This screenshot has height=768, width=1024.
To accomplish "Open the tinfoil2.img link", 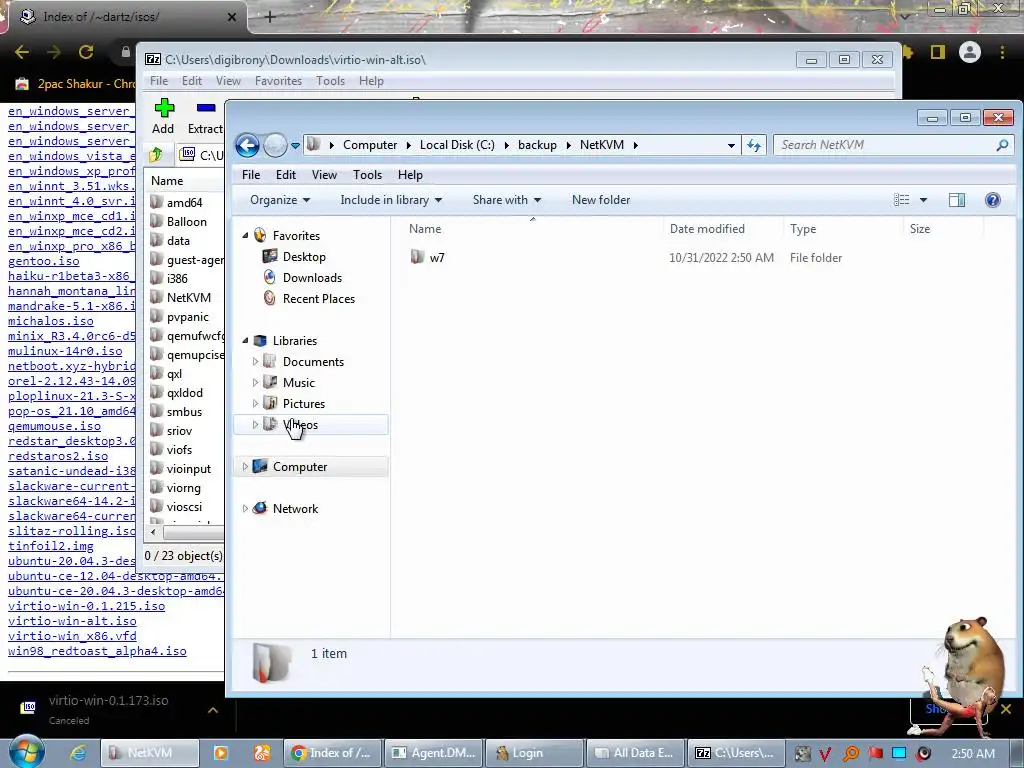I will point(51,546).
